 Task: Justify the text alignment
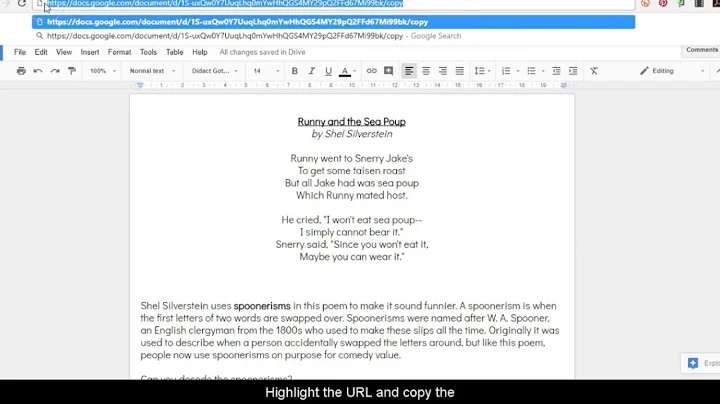click(459, 71)
